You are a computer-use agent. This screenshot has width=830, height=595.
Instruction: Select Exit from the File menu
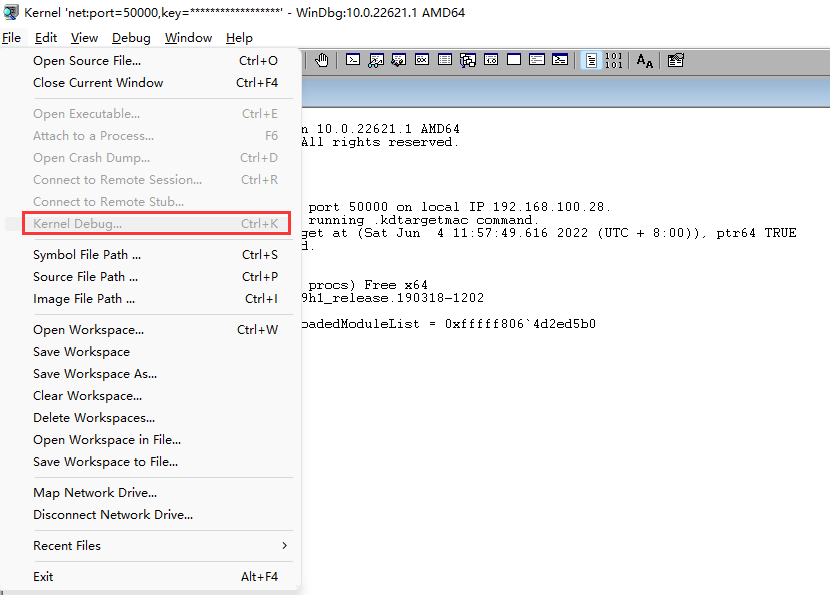pyautogui.click(x=151, y=576)
